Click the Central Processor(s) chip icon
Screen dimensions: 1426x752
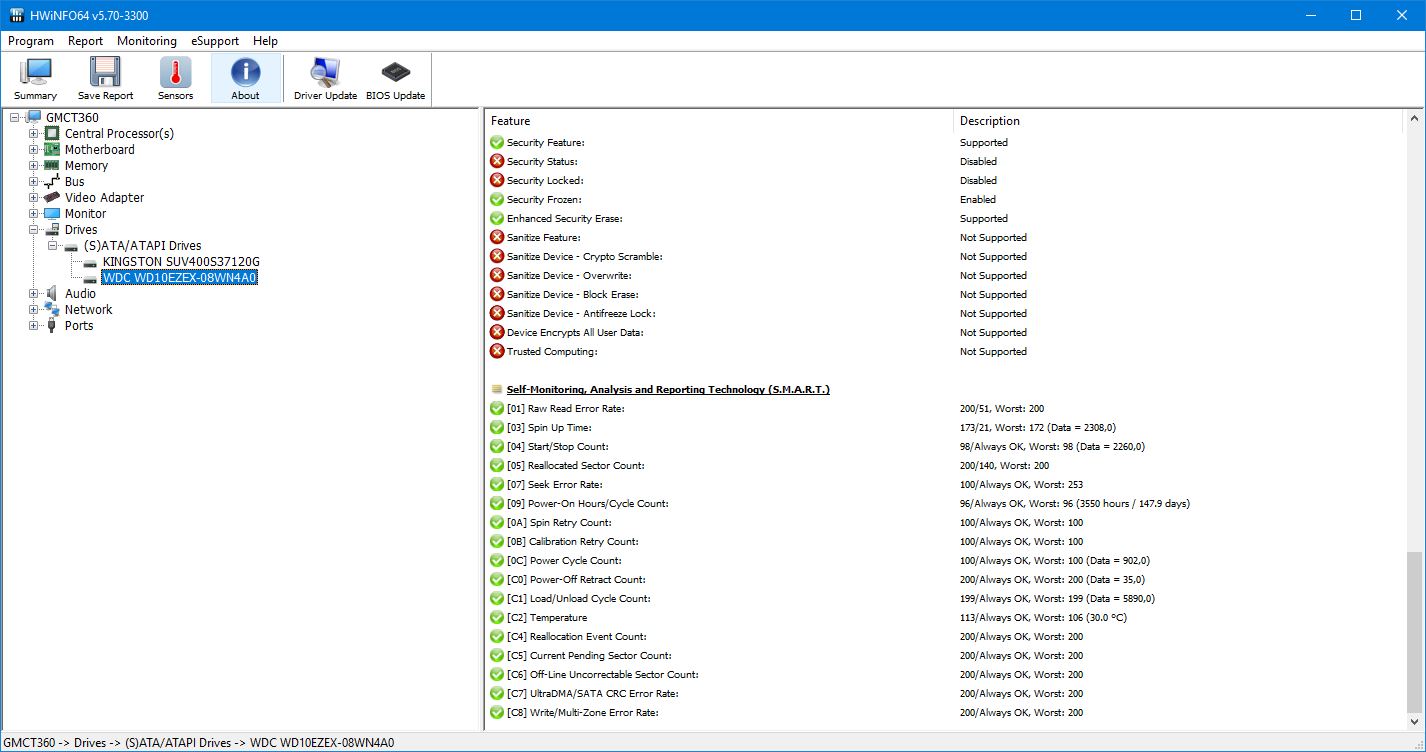(53, 134)
